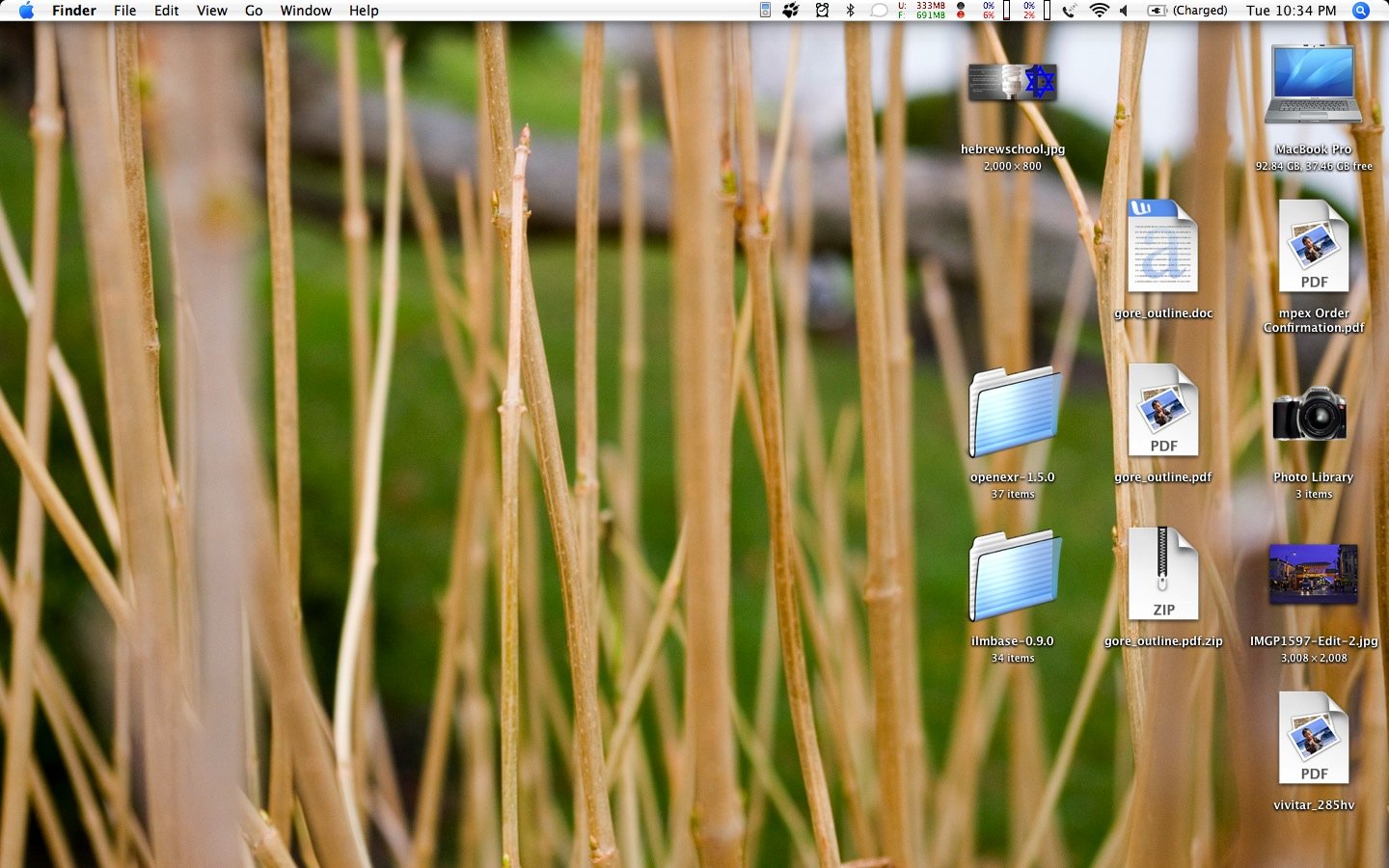This screenshot has width=1389, height=868.
Task: Click the phone handset menu bar icon
Action: pos(1069,11)
